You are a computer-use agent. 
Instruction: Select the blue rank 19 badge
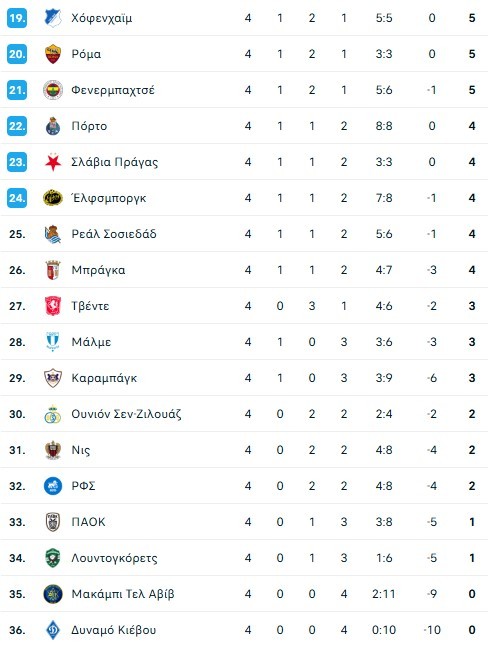click(17, 18)
